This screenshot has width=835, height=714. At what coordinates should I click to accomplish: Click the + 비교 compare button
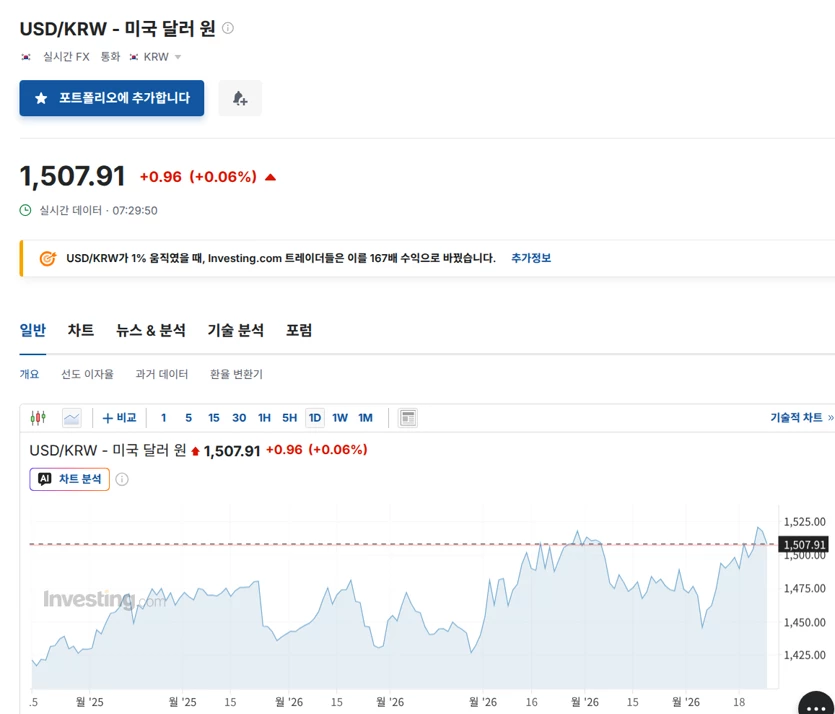(119, 418)
